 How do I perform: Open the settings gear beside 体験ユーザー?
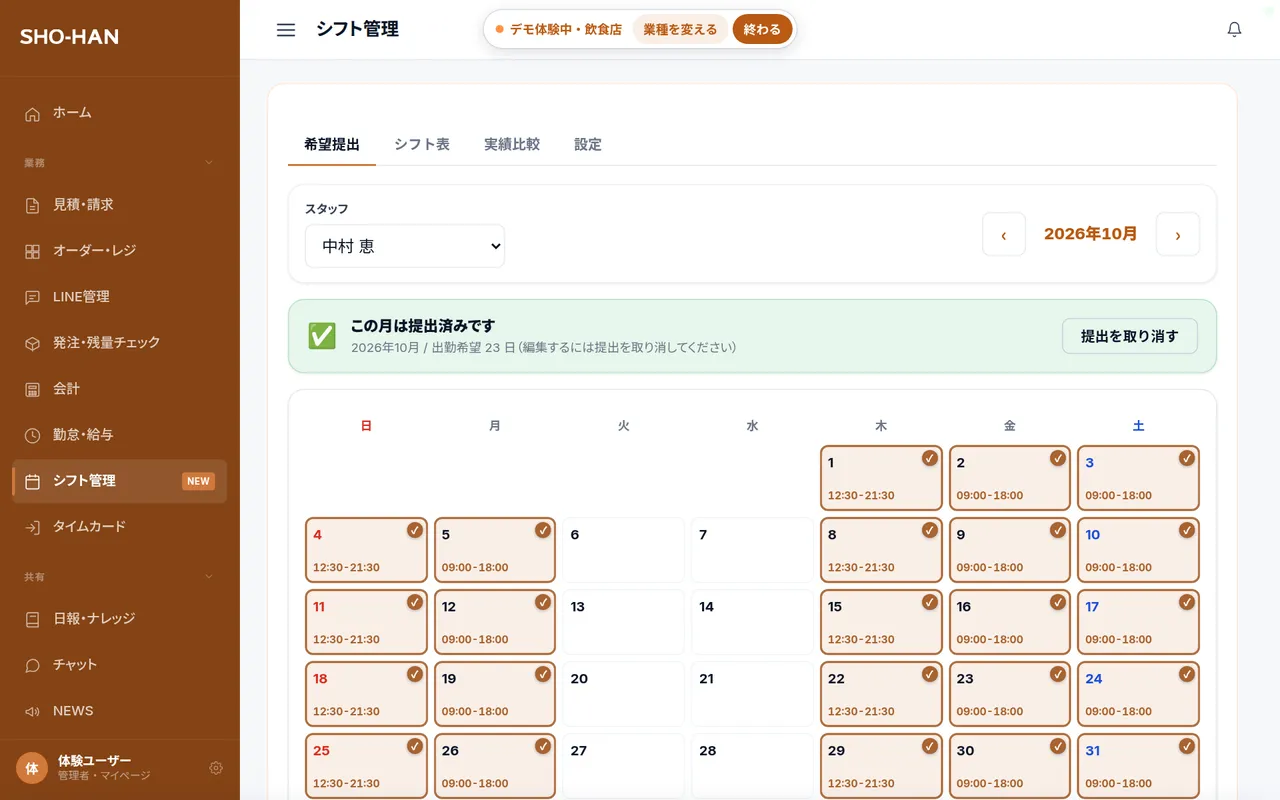(216, 768)
